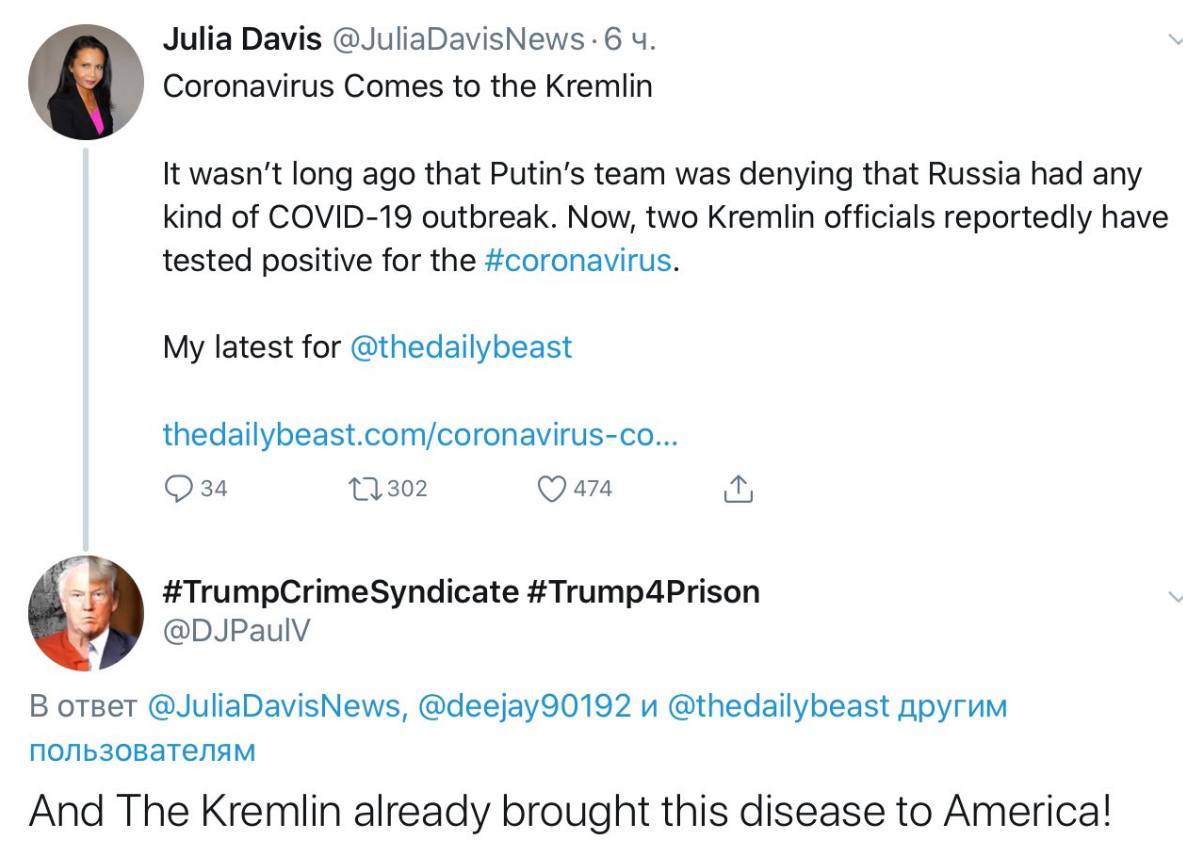Screen dimensions: 1183x846
Task: Click the 6 ч. timestamp
Action: pos(631,39)
